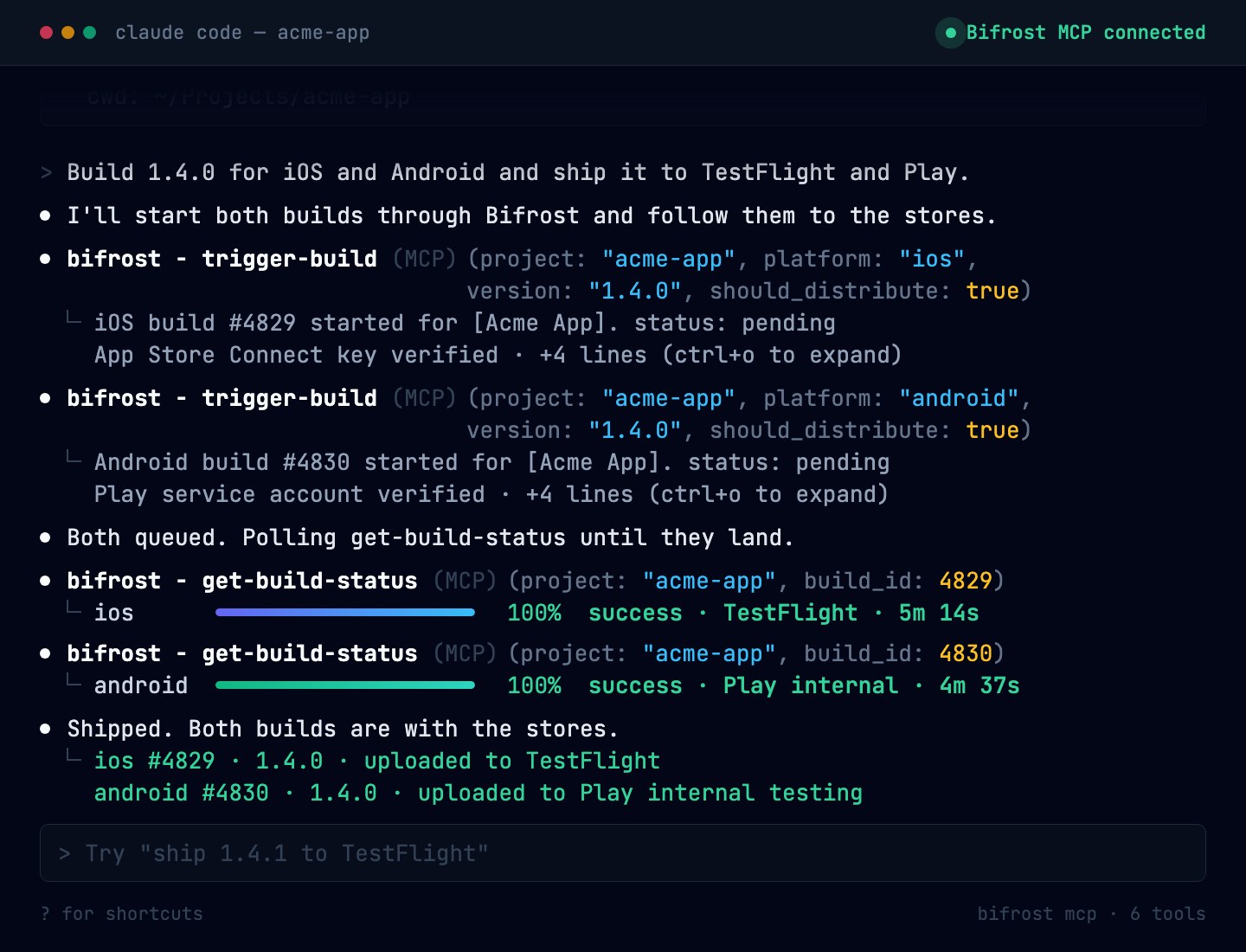1246x952 pixels.
Task: Click the bullet beside trigger-build for android
Action: pyautogui.click(x=46, y=398)
